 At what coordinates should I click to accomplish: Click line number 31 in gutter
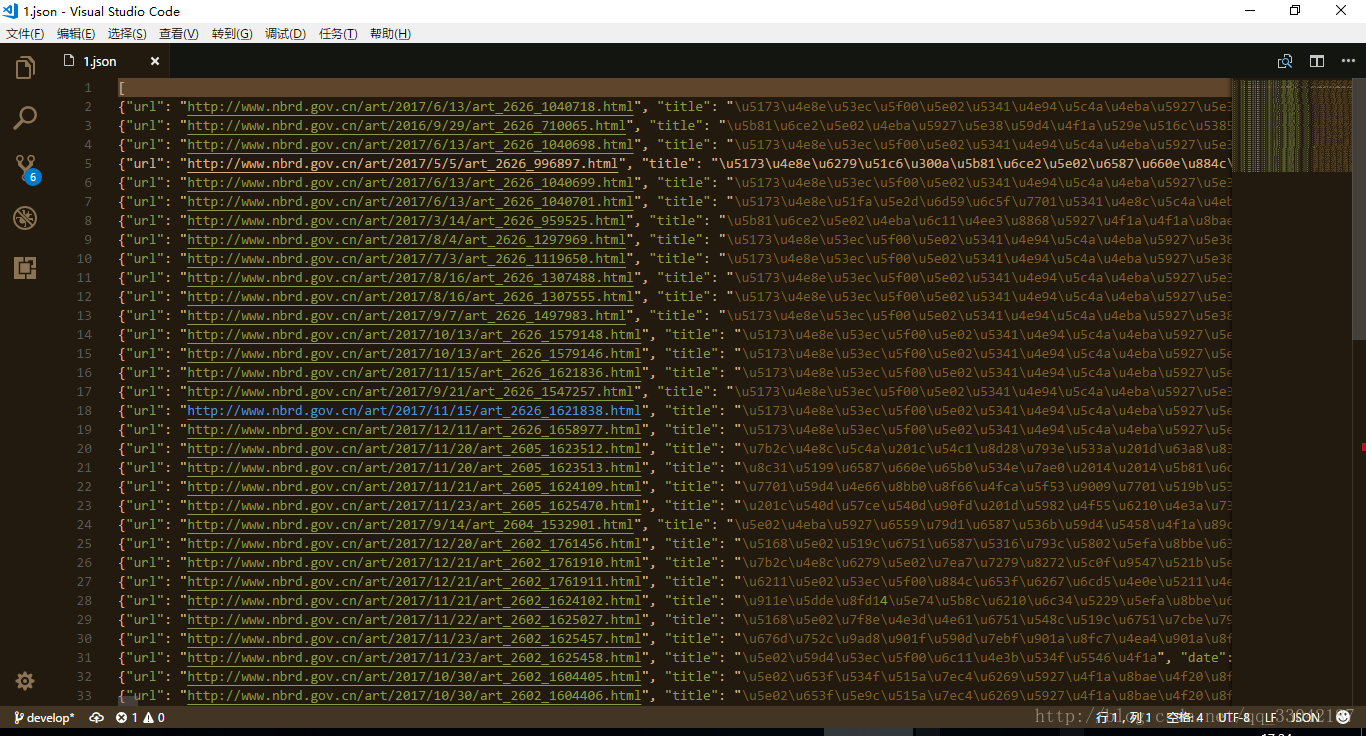[x=84, y=657]
